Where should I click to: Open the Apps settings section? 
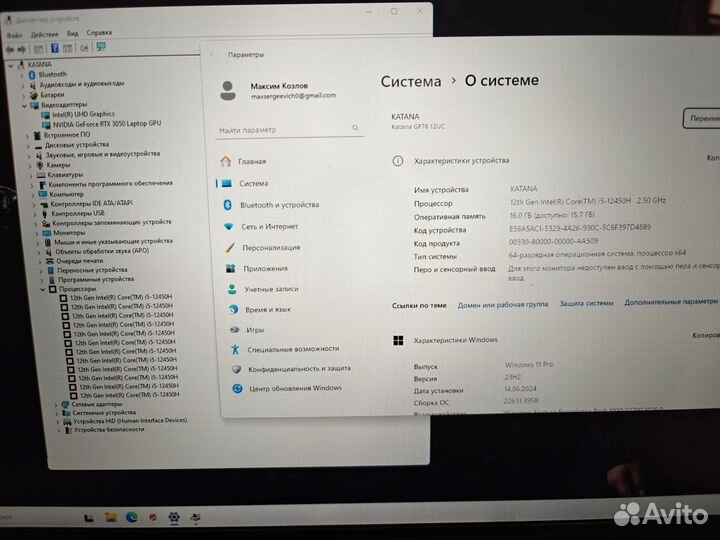[264, 268]
